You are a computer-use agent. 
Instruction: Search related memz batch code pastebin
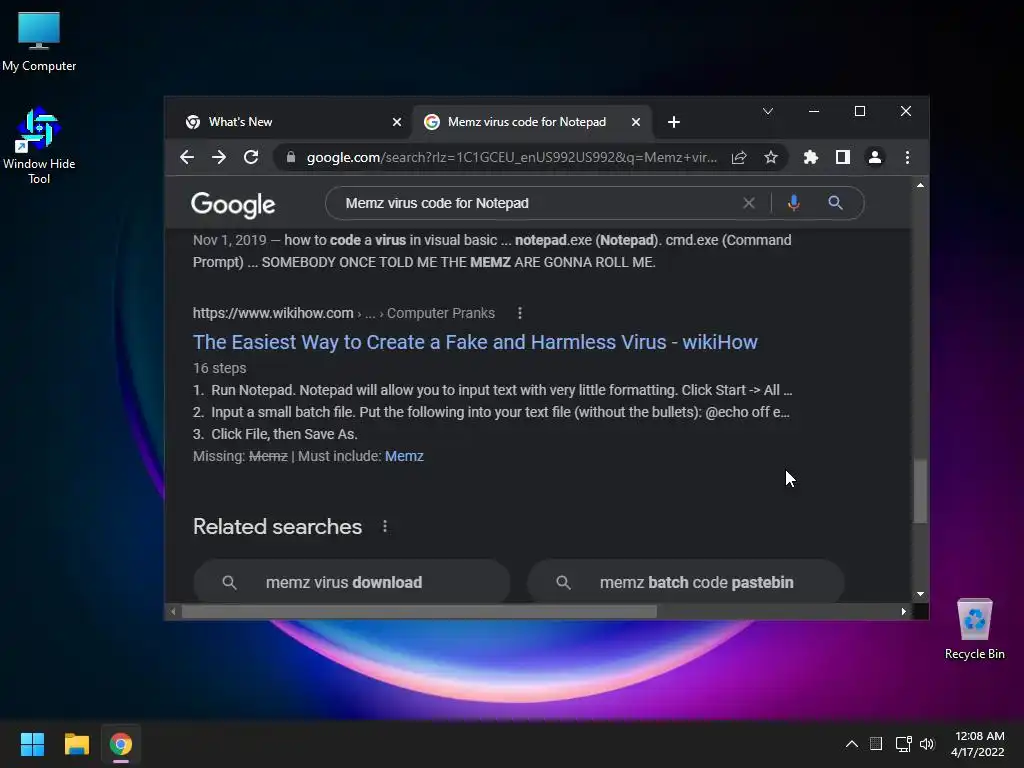[685, 581]
